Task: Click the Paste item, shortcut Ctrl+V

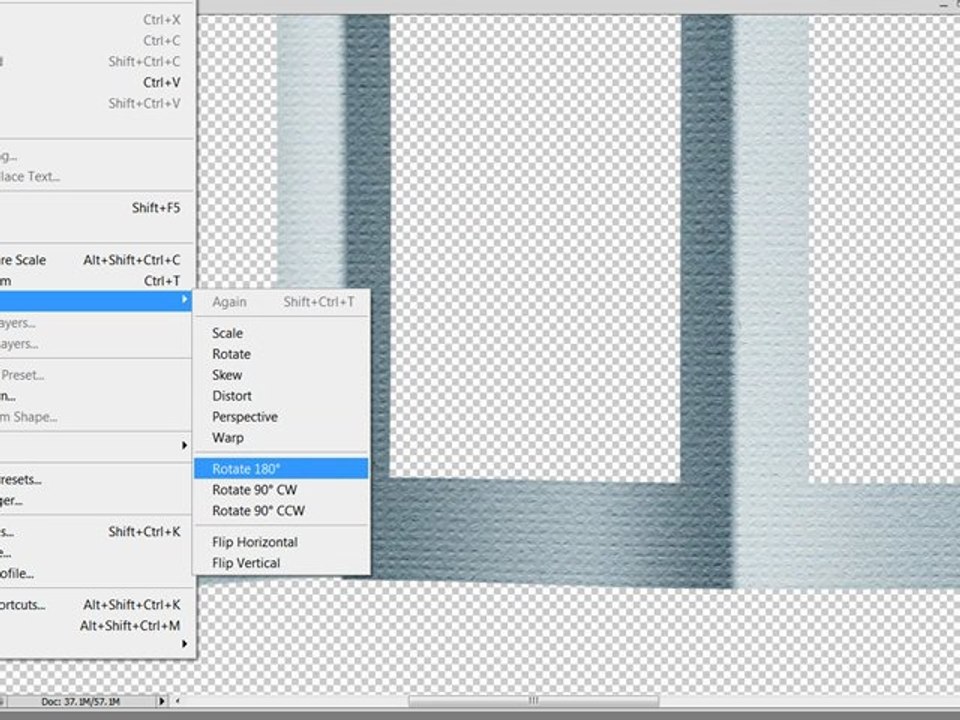Action: click(96, 82)
